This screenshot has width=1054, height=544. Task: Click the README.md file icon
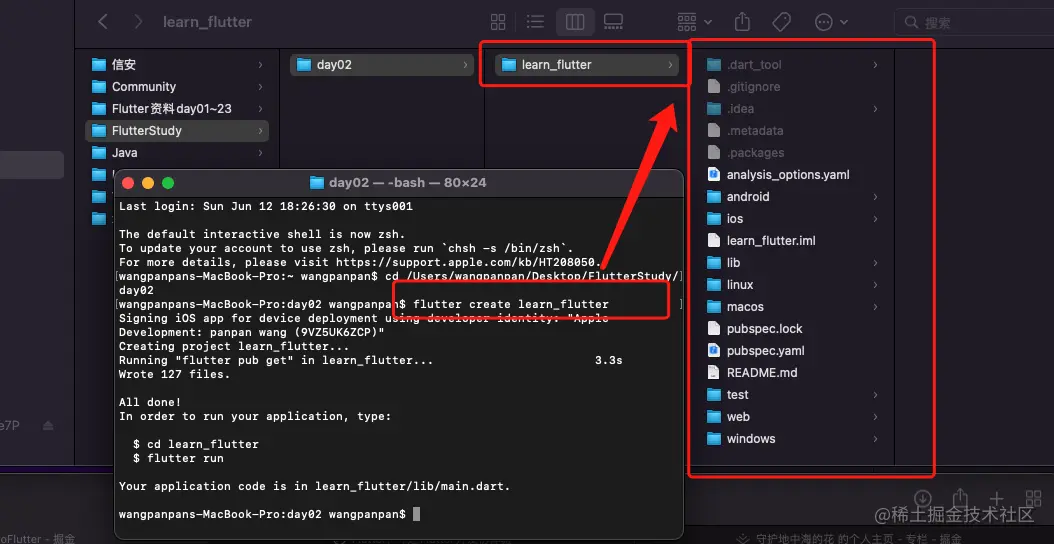[x=714, y=373]
